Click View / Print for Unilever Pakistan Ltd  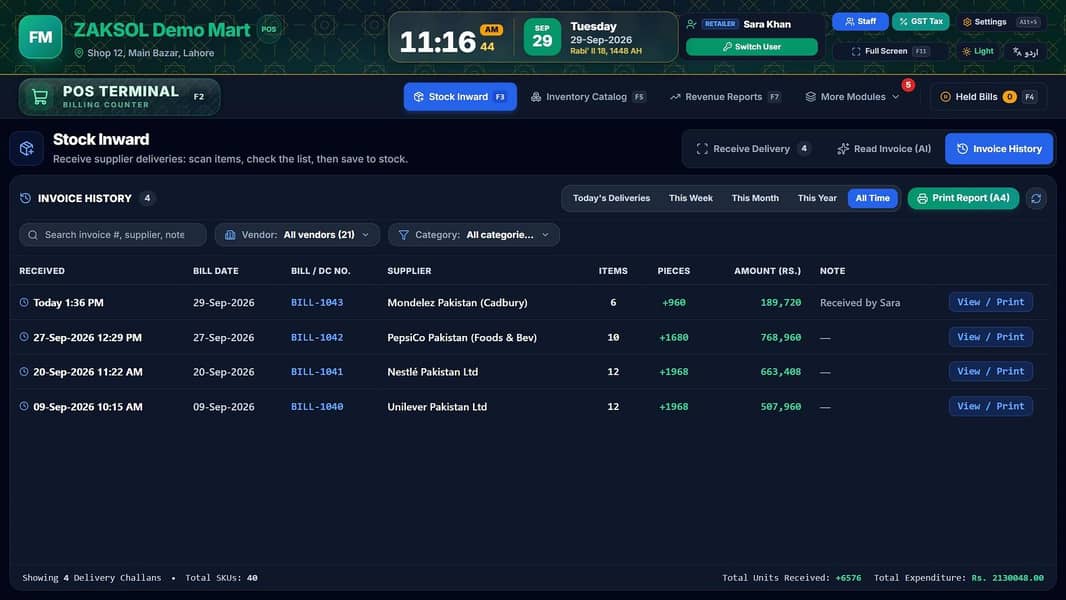click(x=991, y=406)
